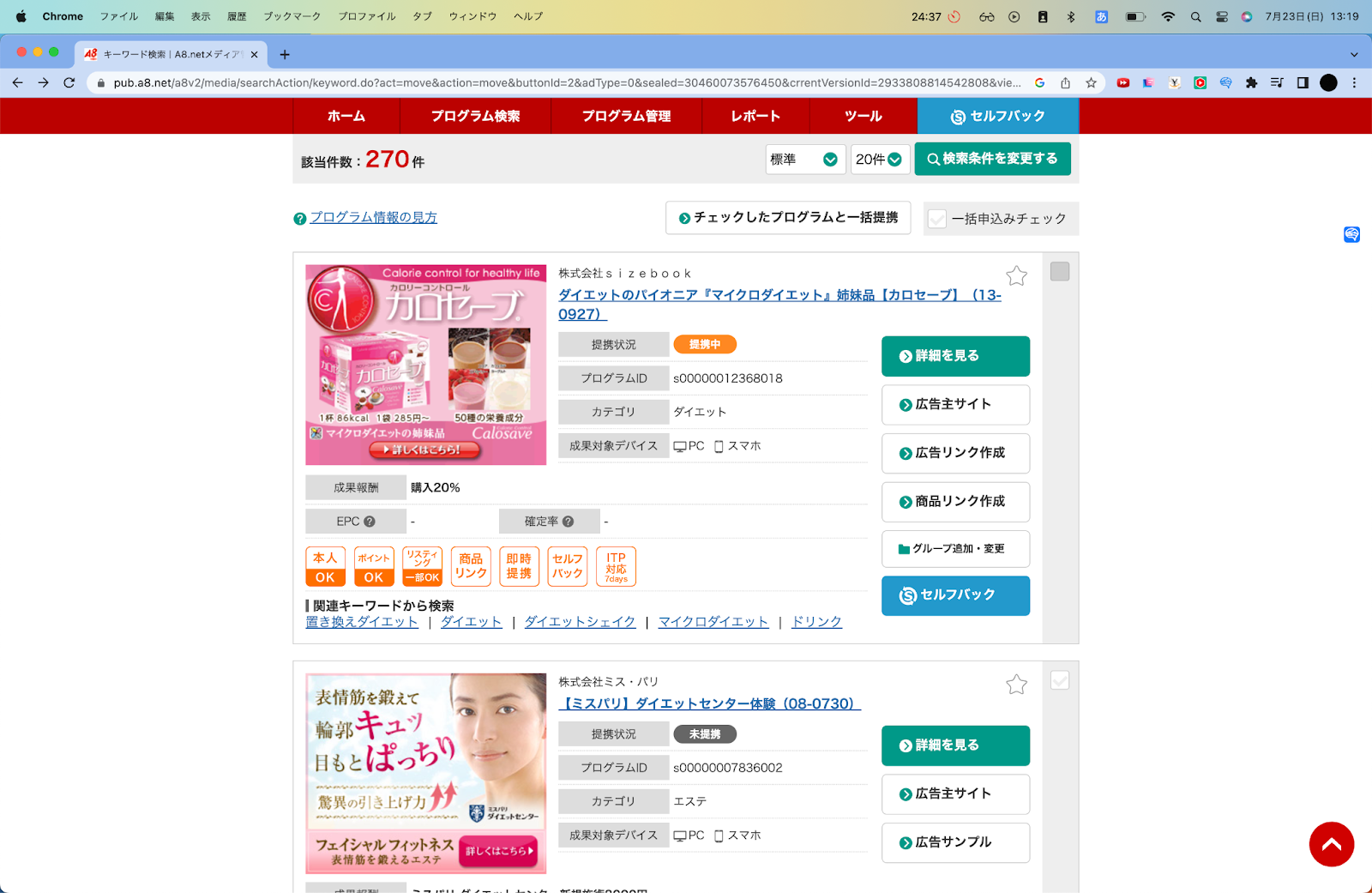Click the Chrome profile avatar
1372x893 pixels.
(1328, 83)
